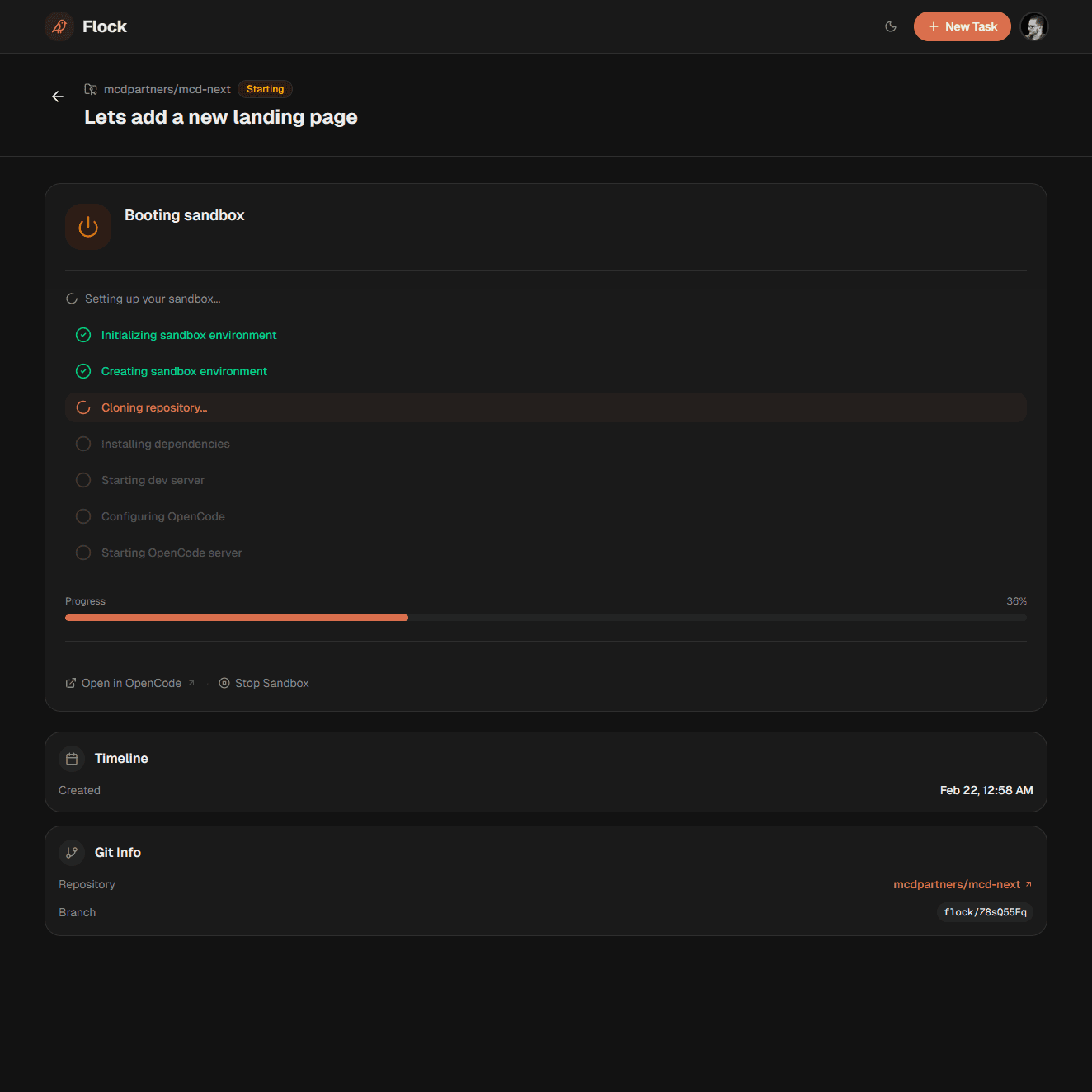Image resolution: width=1092 pixels, height=1092 pixels.
Task: Click the checkmark on Initializing sandbox environment
Action: point(82,335)
